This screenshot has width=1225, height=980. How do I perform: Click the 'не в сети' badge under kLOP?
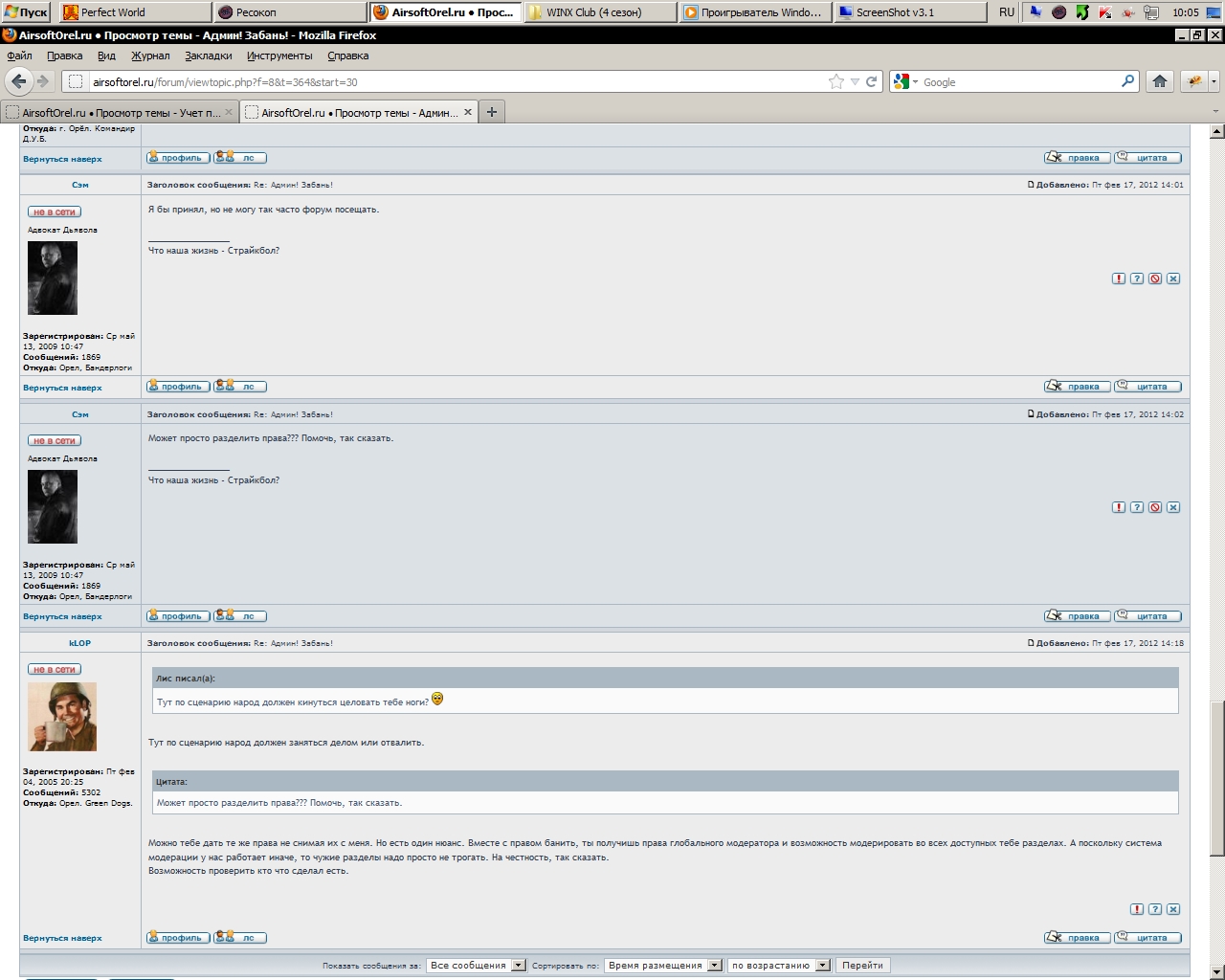[x=55, y=670]
